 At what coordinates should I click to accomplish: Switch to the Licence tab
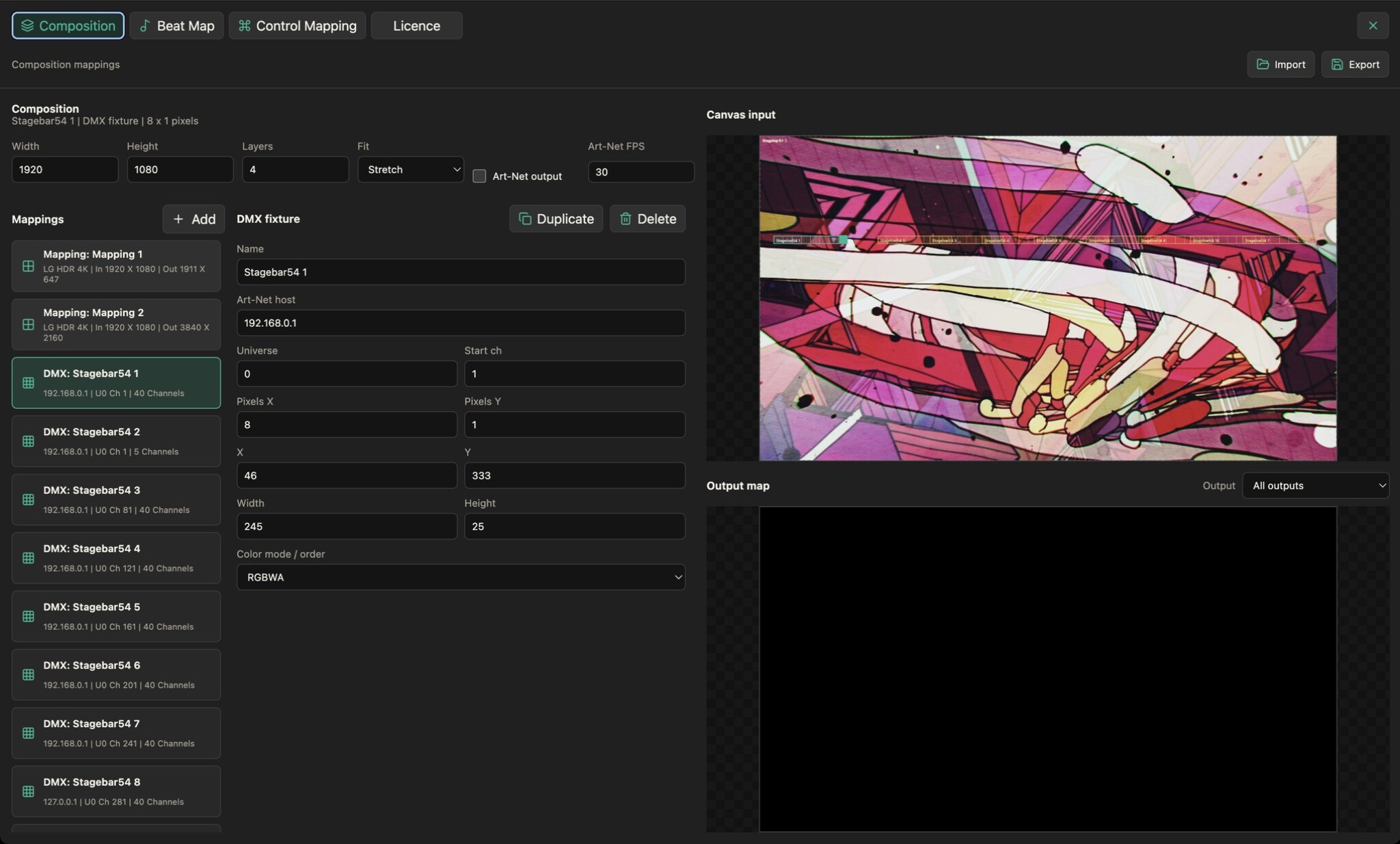(416, 26)
